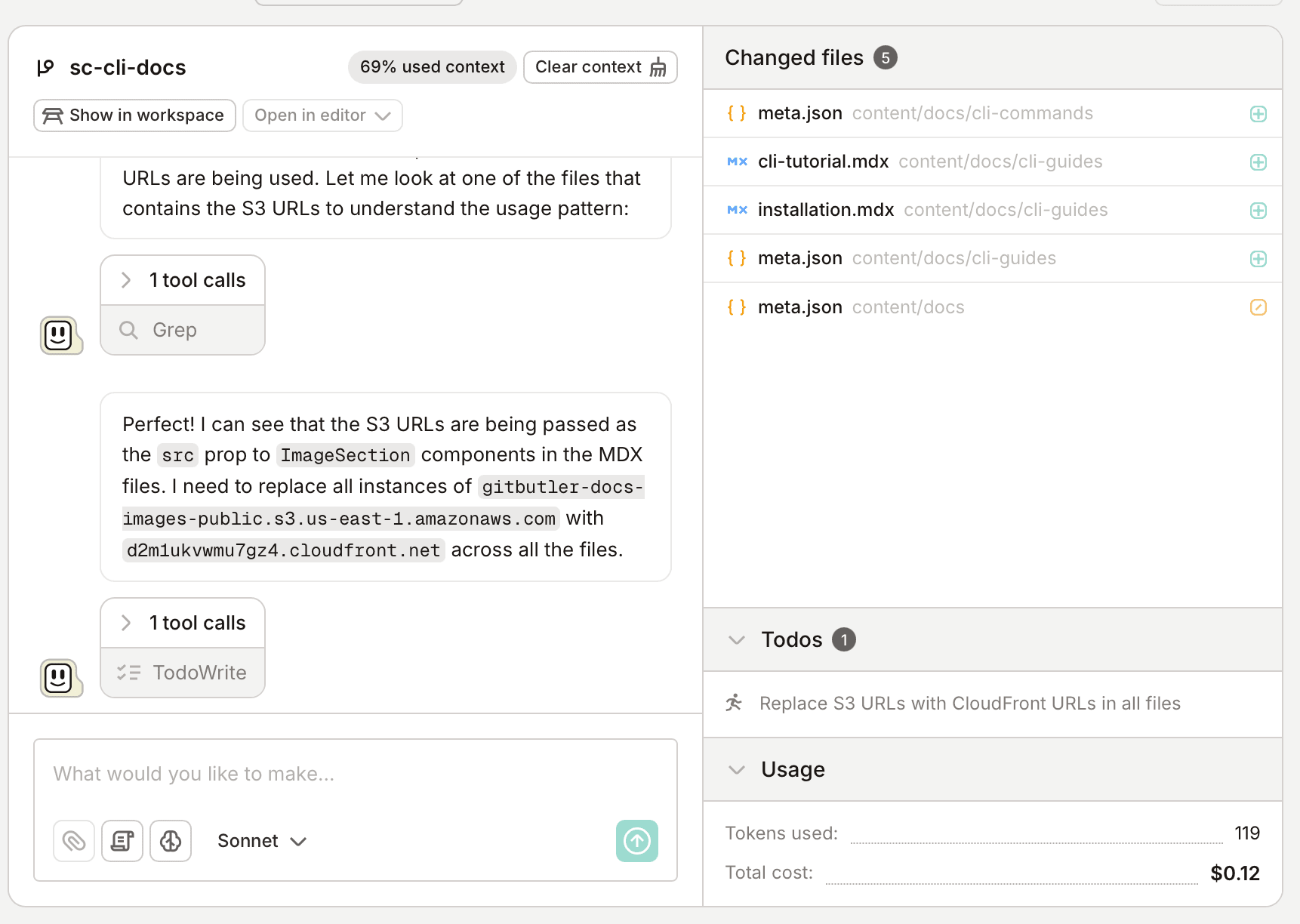This screenshot has width=1300, height=924.
Task: Click the MX file icon for cli-tutorial.mdx
Action: 736,161
